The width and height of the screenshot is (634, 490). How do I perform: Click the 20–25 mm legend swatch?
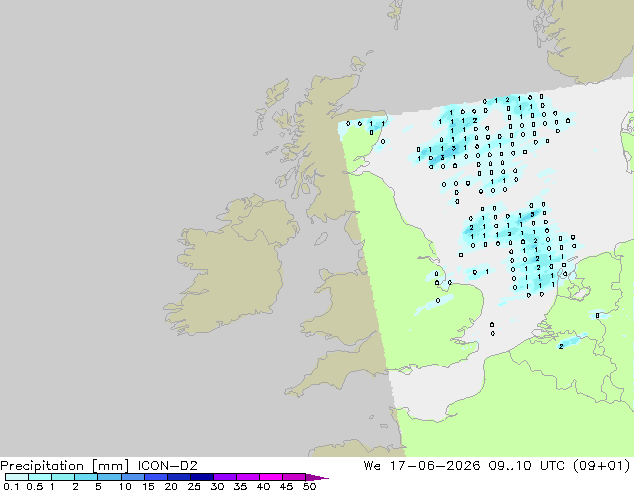(178, 477)
